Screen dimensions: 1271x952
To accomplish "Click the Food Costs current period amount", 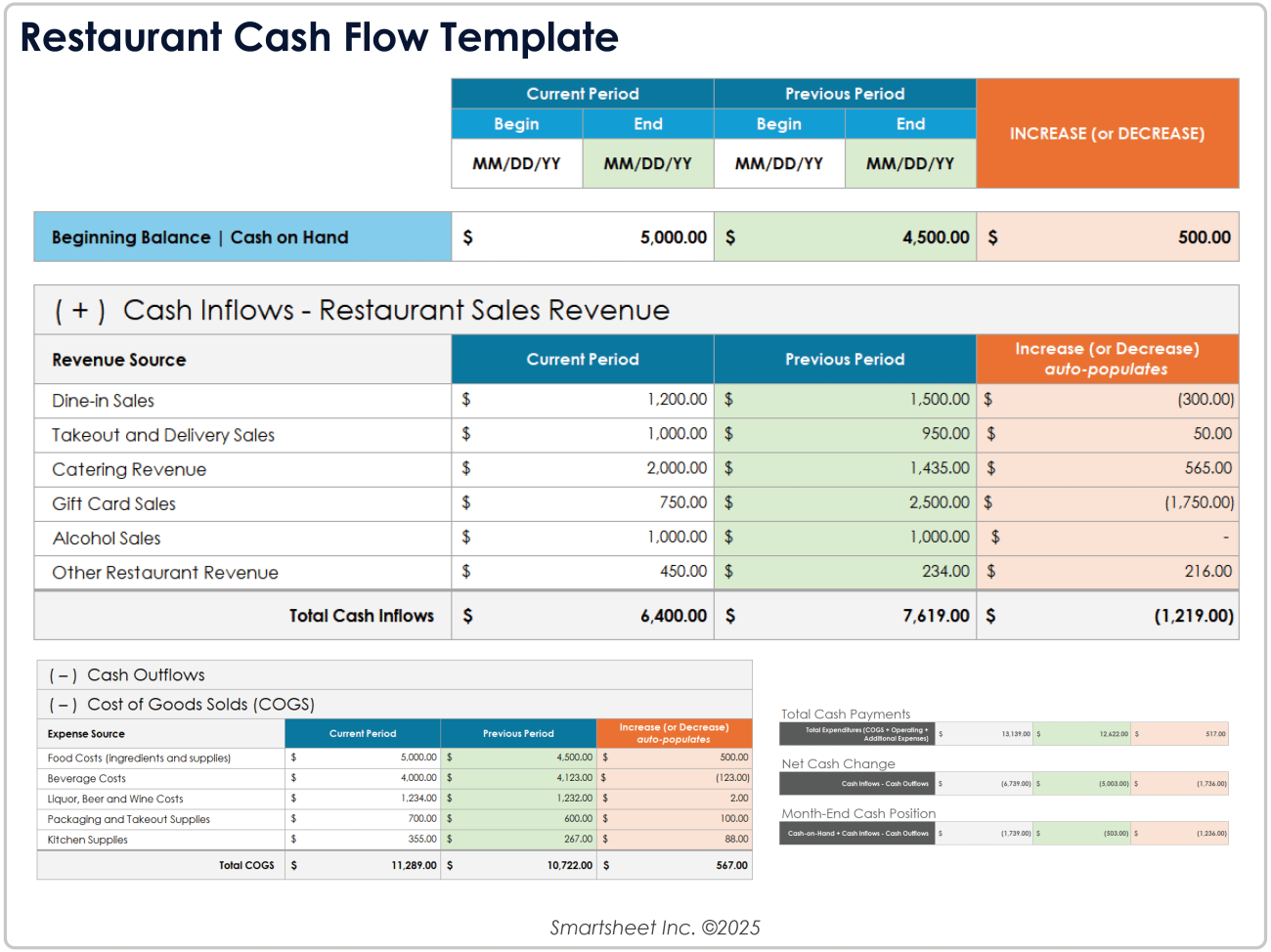I will point(417,757).
